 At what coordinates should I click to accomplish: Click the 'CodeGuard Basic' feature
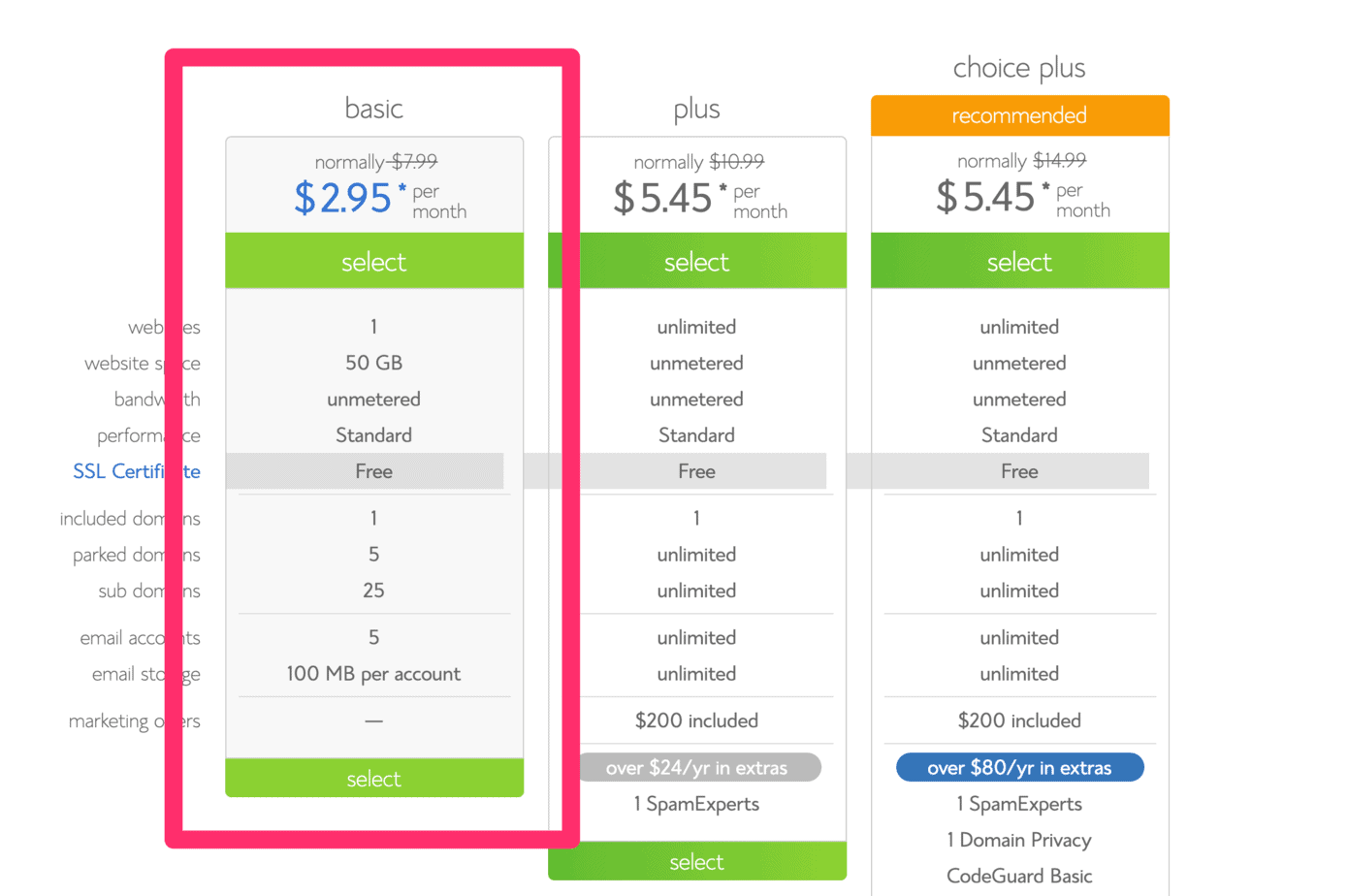[x=1019, y=876]
